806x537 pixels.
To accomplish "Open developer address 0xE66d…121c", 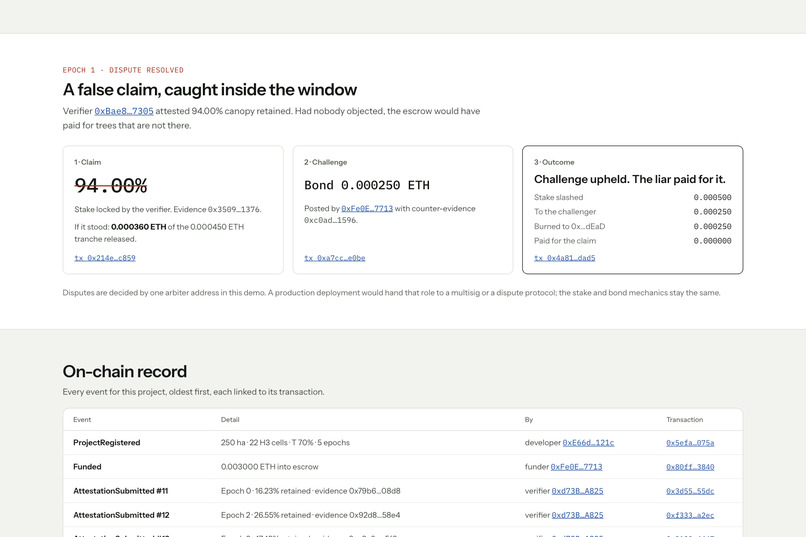I will [588, 442].
